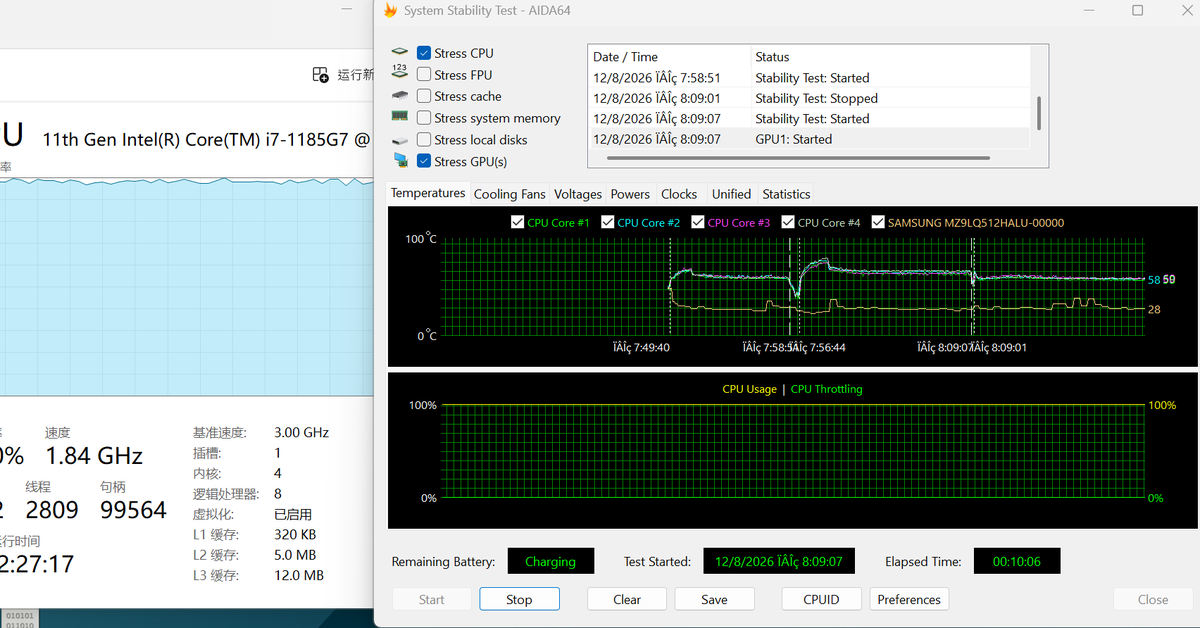Open the Voltages tab
This screenshot has width=1200, height=628.
578,194
